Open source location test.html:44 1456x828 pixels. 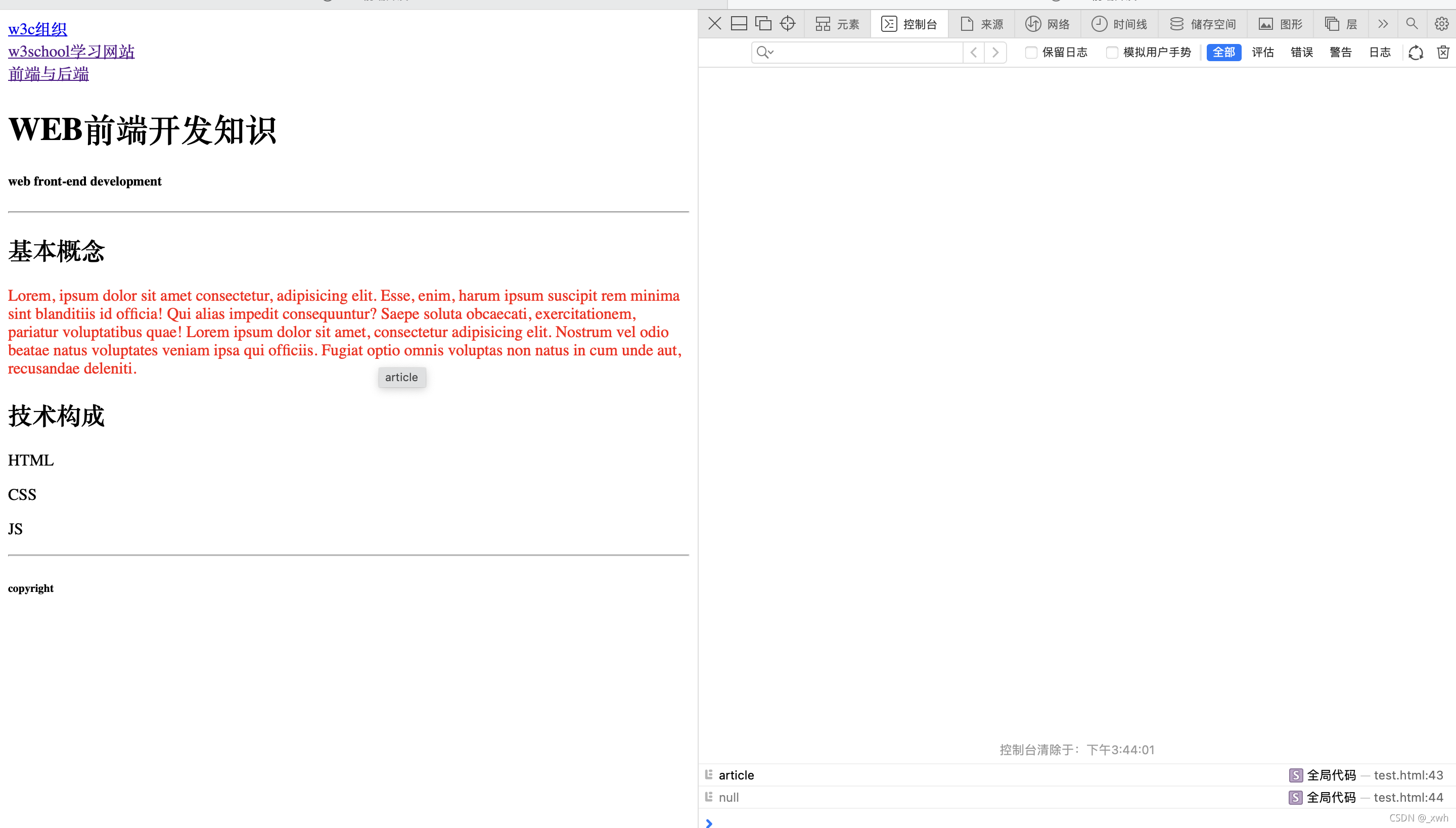coord(1408,797)
